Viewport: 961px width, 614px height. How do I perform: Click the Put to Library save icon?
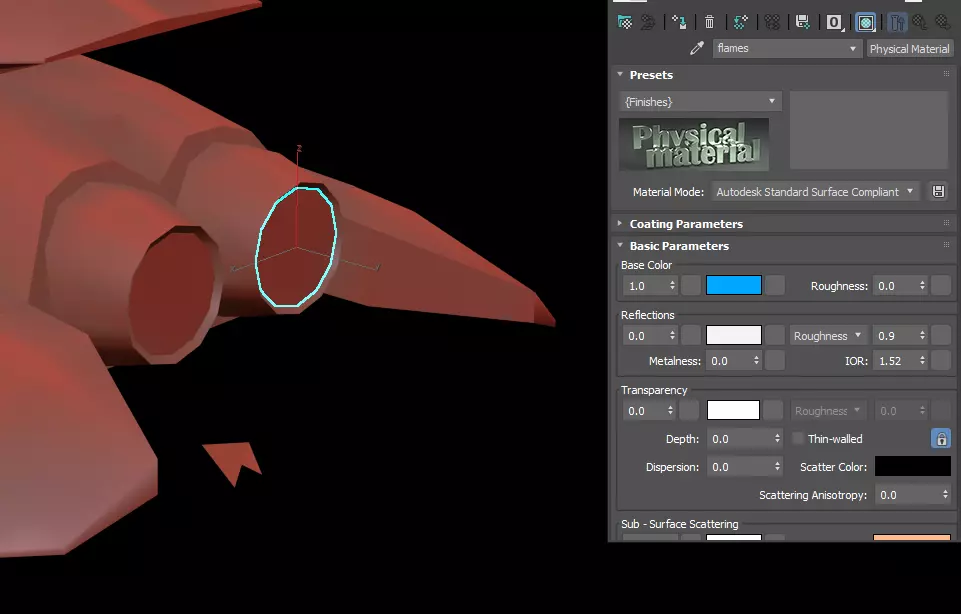(x=802, y=22)
